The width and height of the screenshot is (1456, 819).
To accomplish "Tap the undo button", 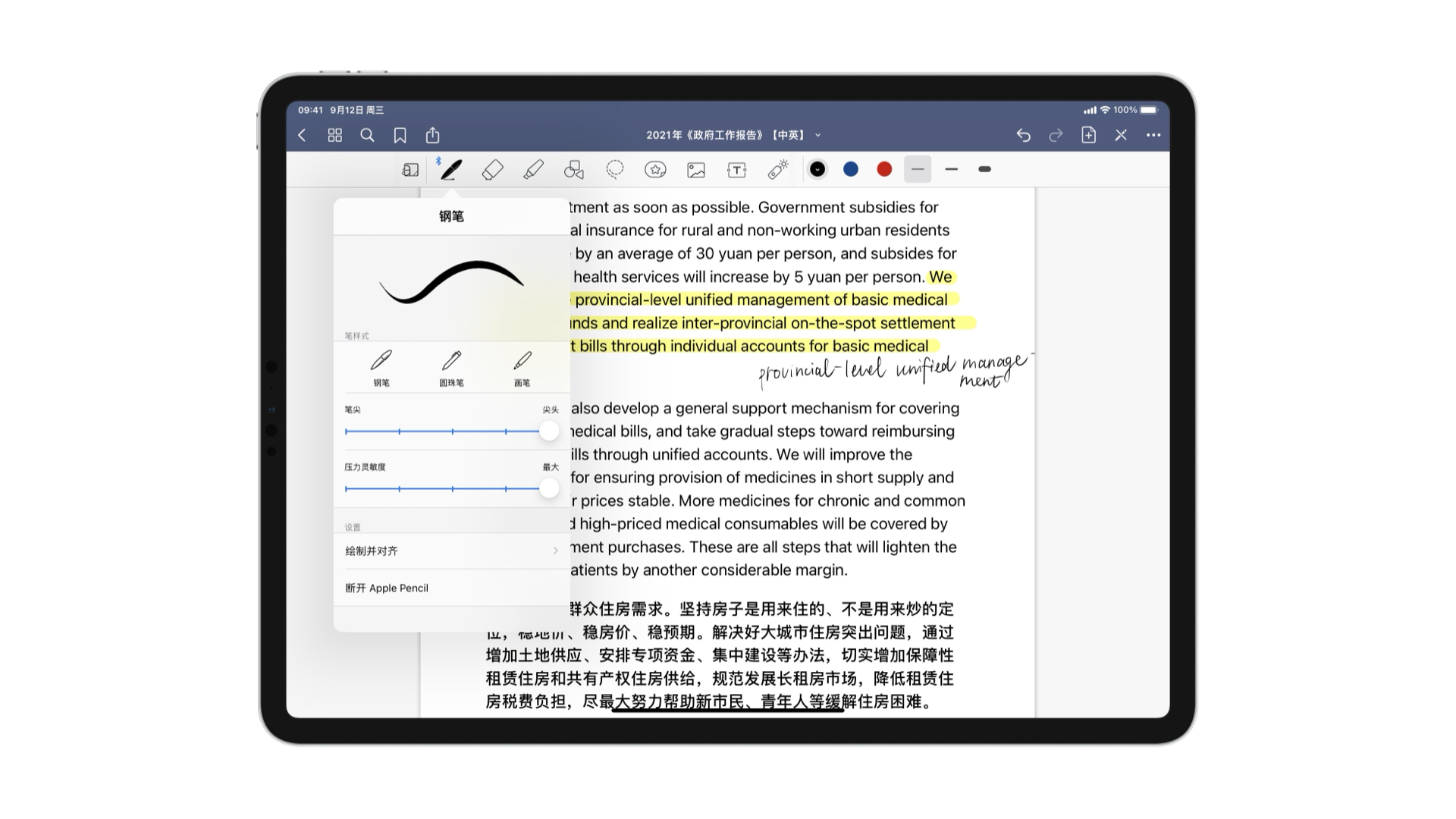I will [x=1023, y=135].
